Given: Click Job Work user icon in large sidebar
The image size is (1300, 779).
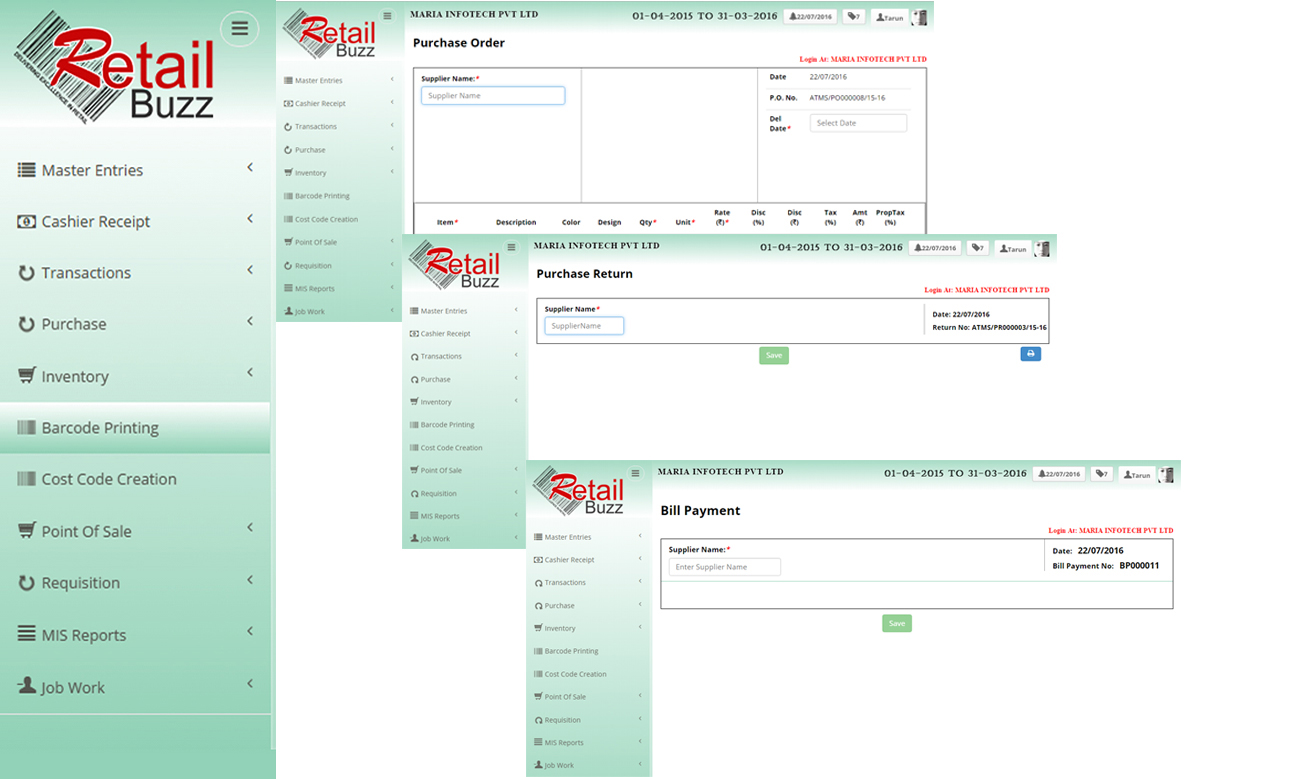Looking at the screenshot, I should 27,686.
